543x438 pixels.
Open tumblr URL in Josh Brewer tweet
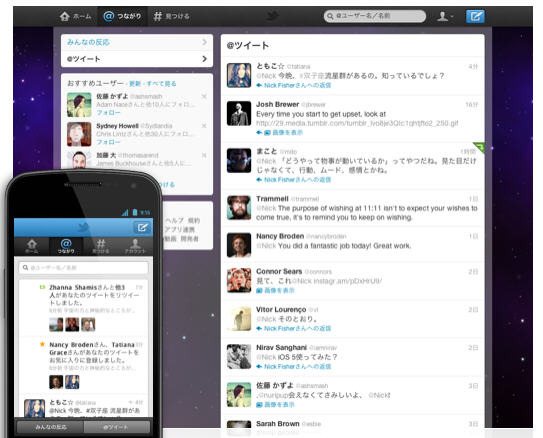[357, 123]
